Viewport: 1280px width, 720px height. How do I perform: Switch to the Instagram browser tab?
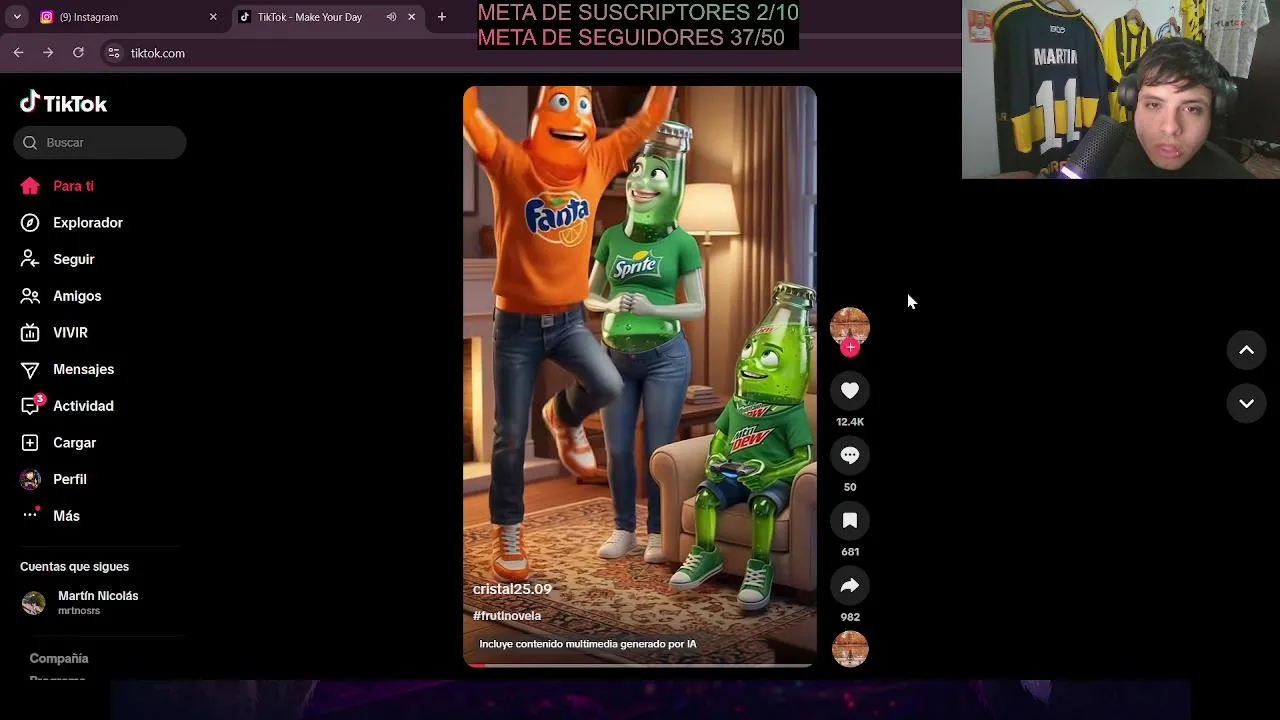(128, 17)
